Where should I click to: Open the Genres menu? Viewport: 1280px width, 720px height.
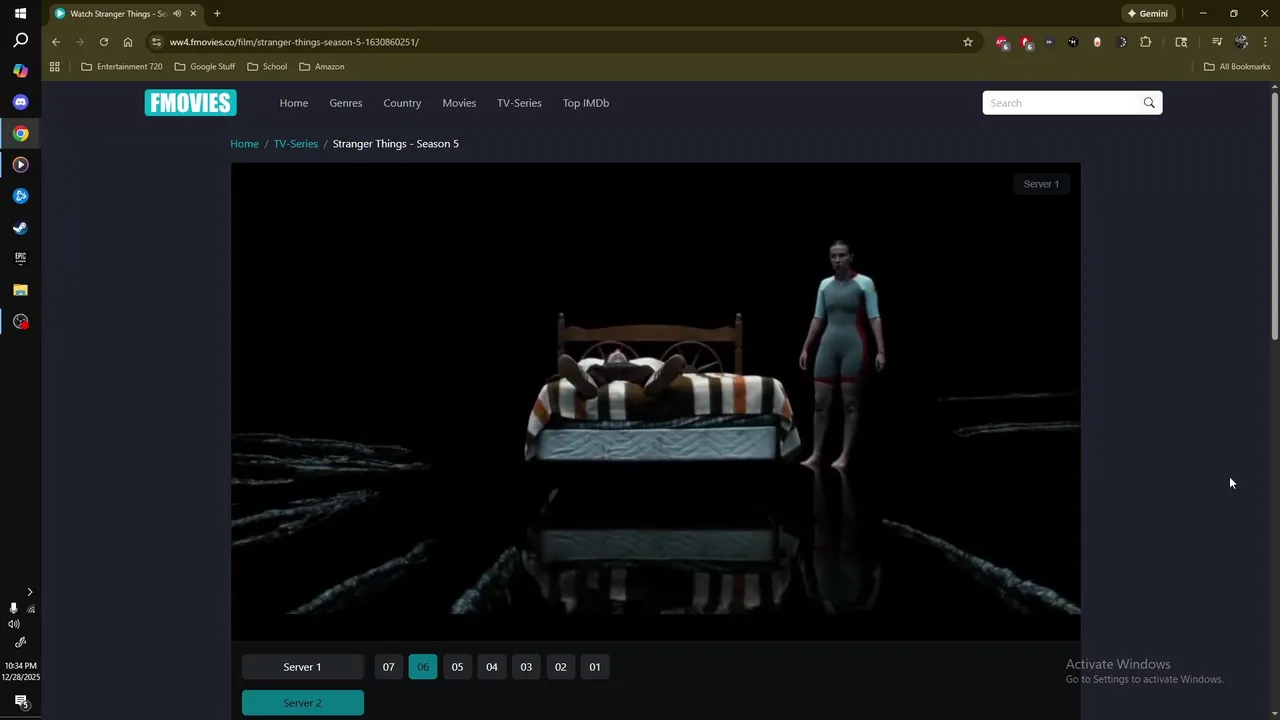[346, 103]
